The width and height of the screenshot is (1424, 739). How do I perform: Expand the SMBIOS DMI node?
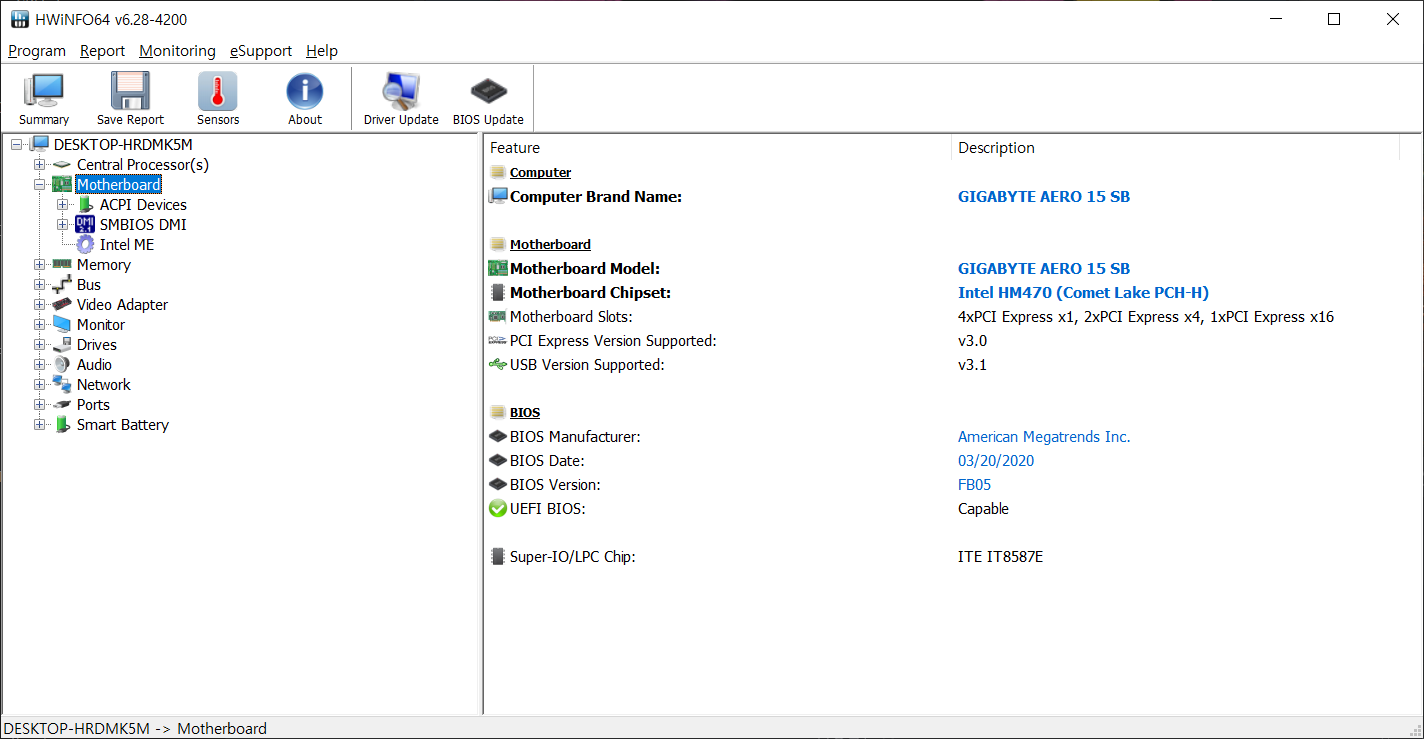[62, 225]
